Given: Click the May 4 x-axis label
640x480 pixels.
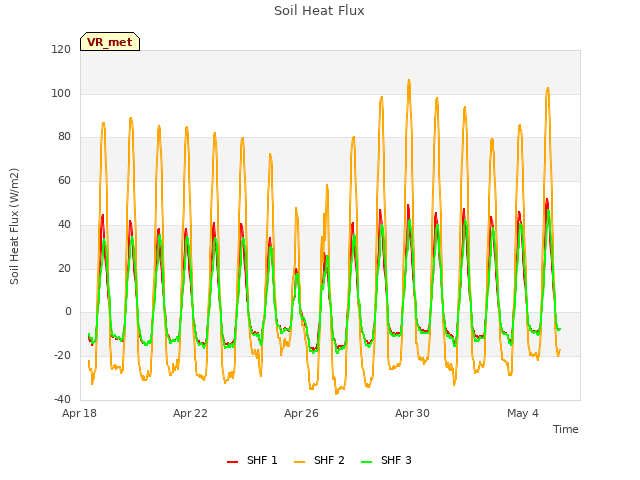Looking at the screenshot, I should 523,413.
